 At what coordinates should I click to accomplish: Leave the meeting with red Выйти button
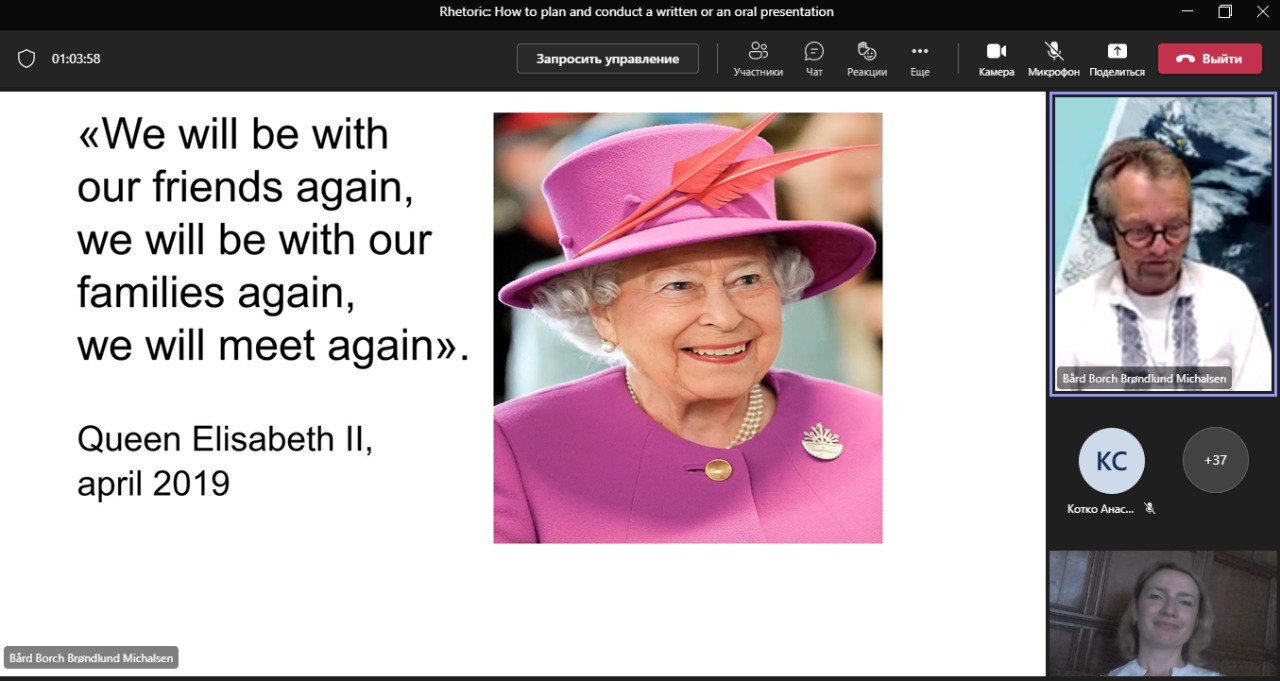tap(1209, 59)
